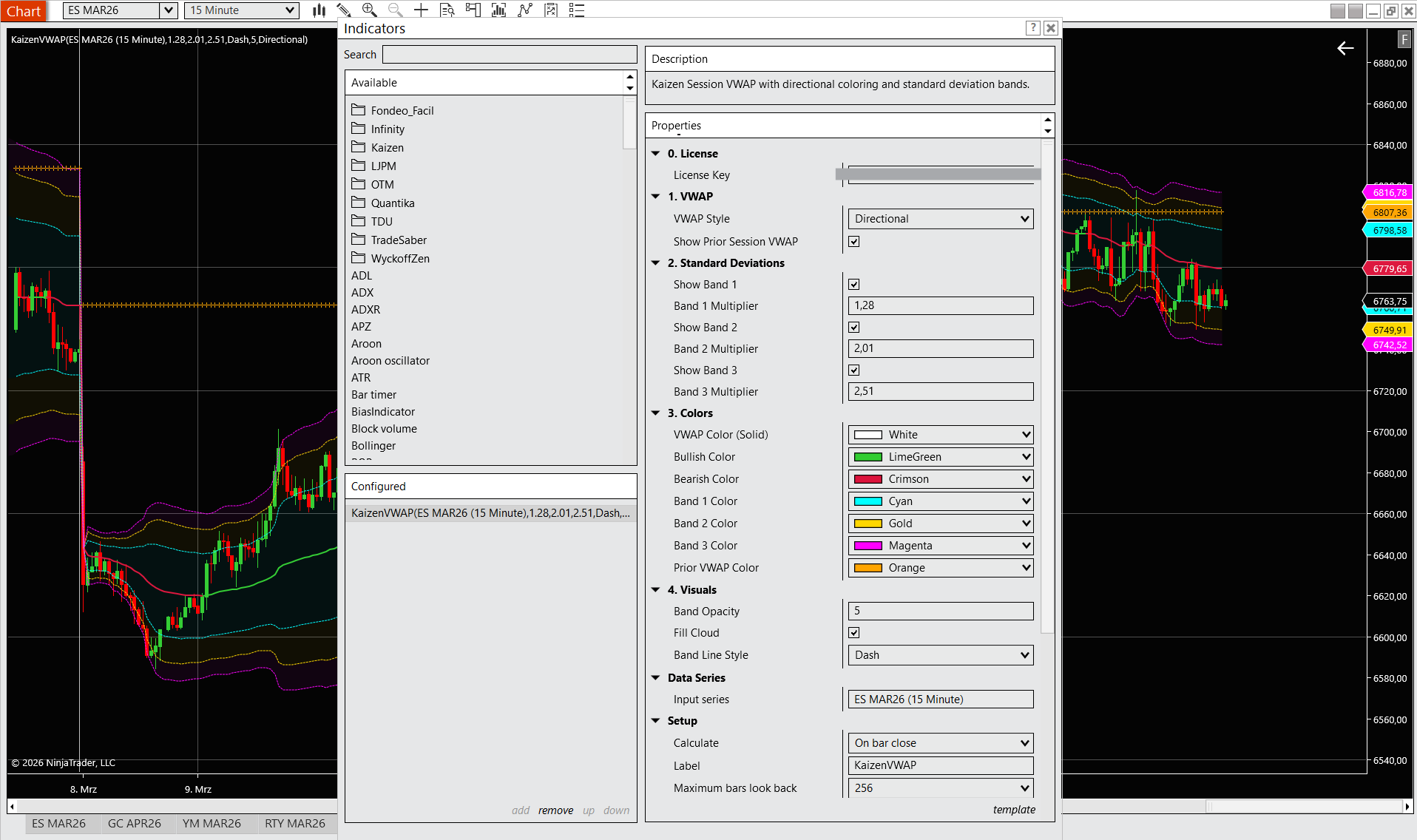Viewport: 1417px width, 840px height.
Task: Open the chart properties list icon
Action: [576, 10]
